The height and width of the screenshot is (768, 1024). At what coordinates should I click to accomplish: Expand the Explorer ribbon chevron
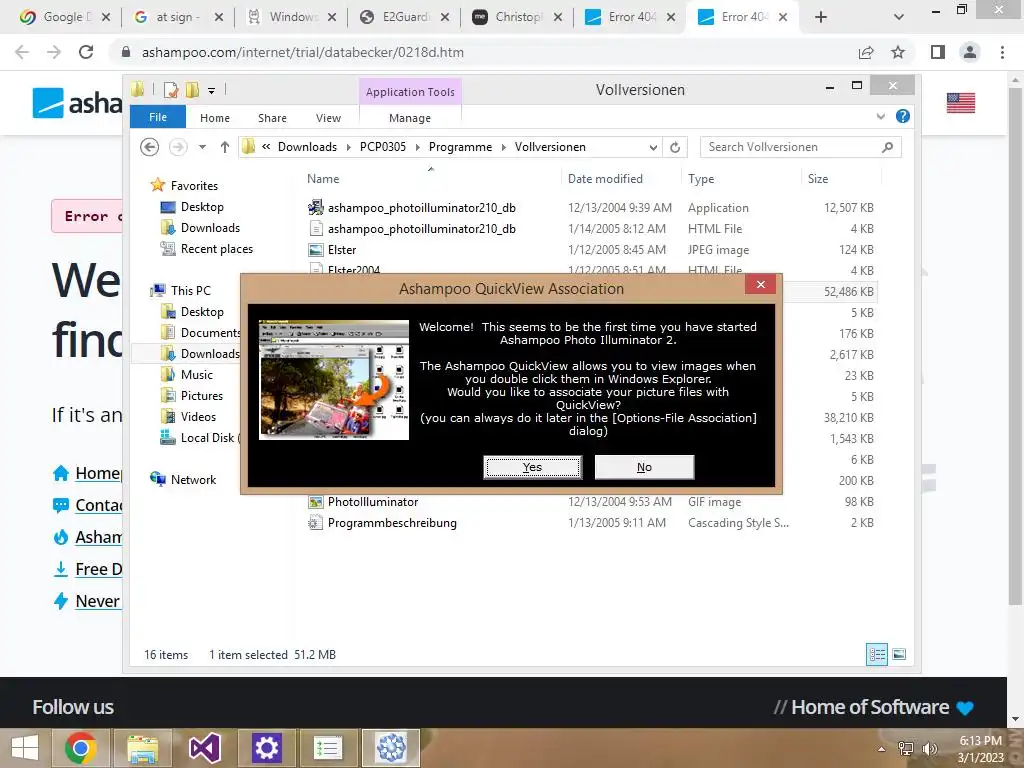(880, 117)
